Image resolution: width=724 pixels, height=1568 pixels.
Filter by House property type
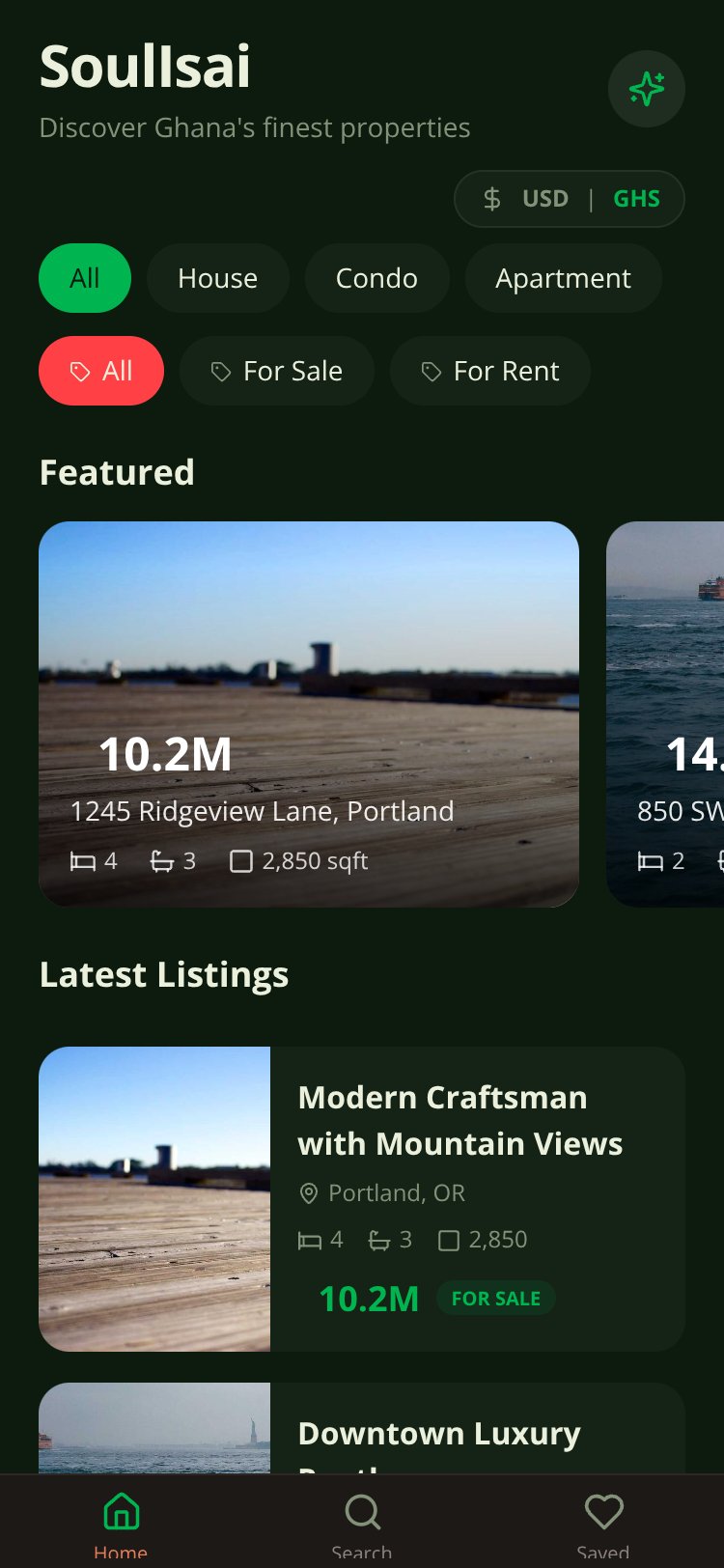(218, 278)
